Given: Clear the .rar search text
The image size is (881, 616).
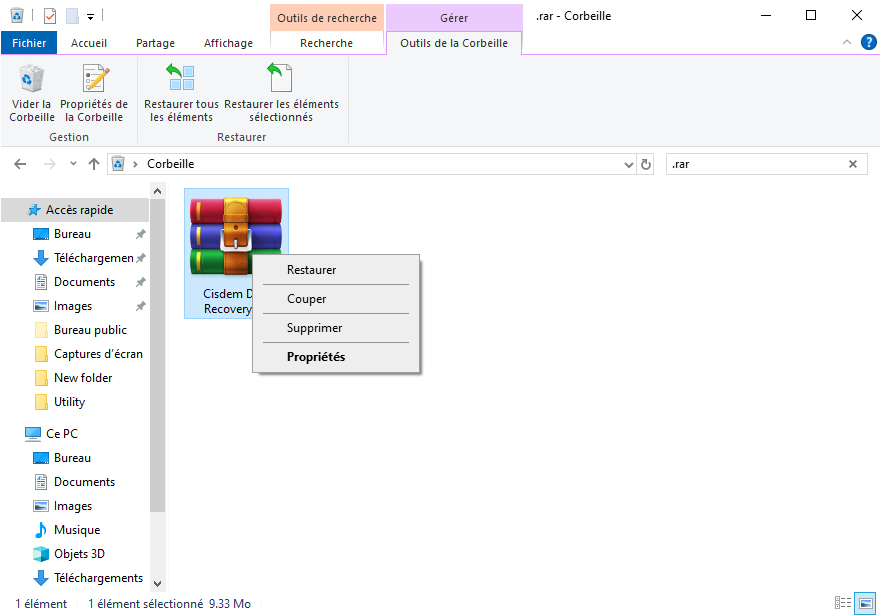Looking at the screenshot, I should pyautogui.click(x=853, y=164).
